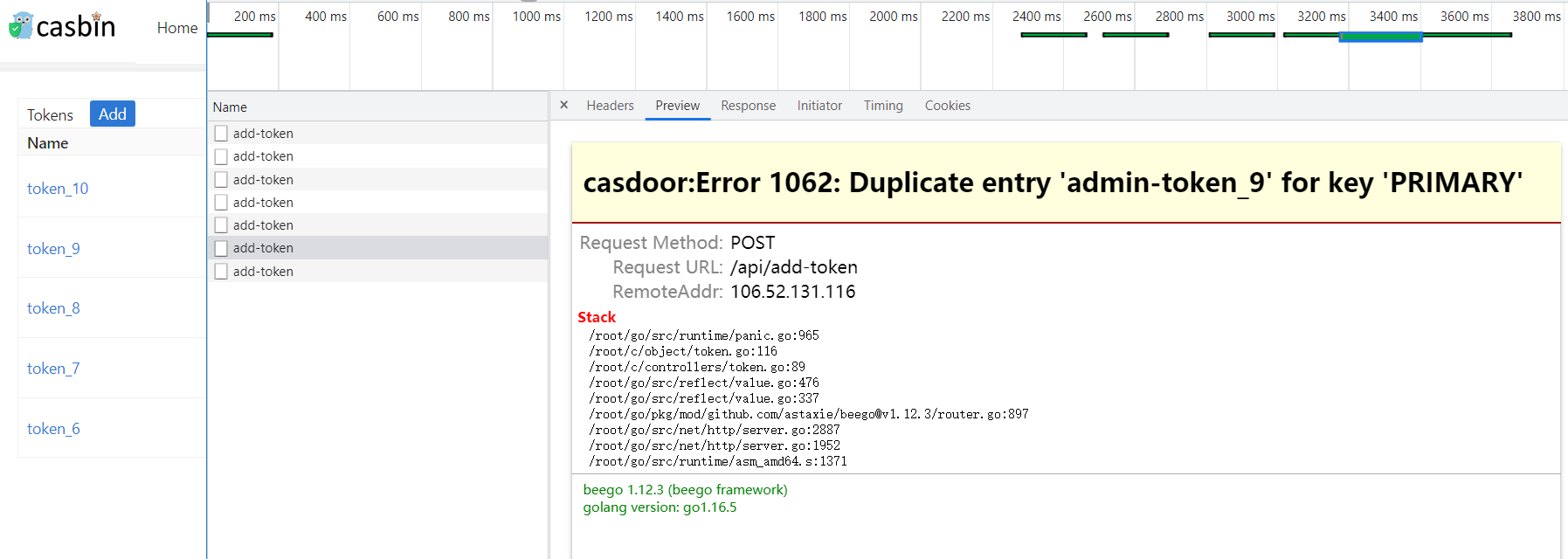Click the beego router.go:897 stack line
1568x559 pixels.
(809, 414)
